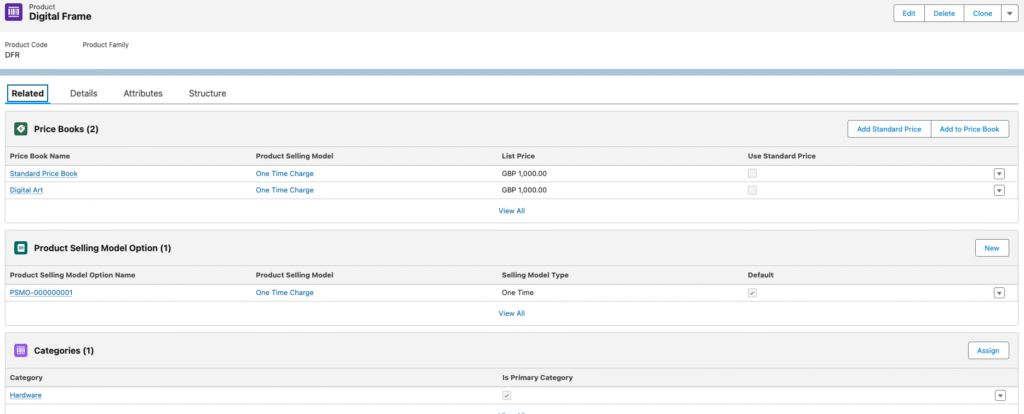Switch to the Details tab
This screenshot has height=414, width=1024.
pos(83,93)
